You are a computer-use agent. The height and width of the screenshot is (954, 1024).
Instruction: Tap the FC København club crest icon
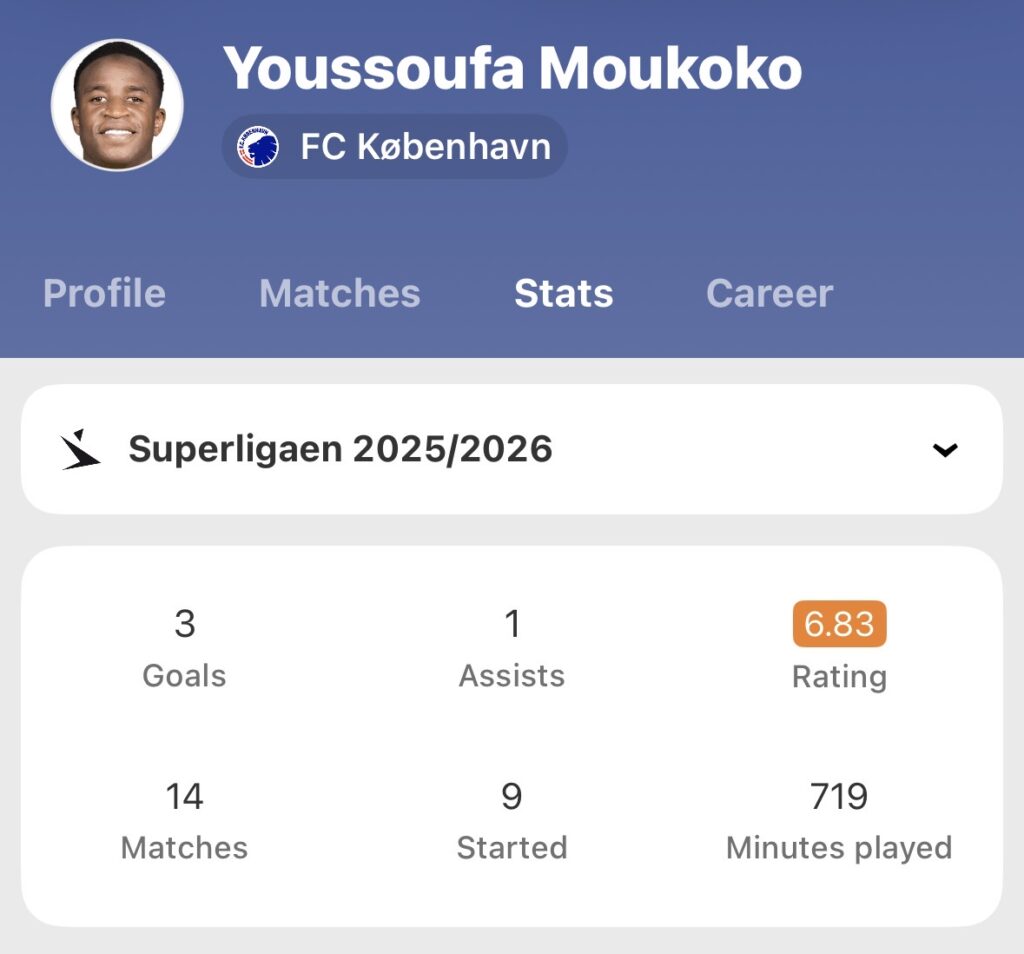258,147
